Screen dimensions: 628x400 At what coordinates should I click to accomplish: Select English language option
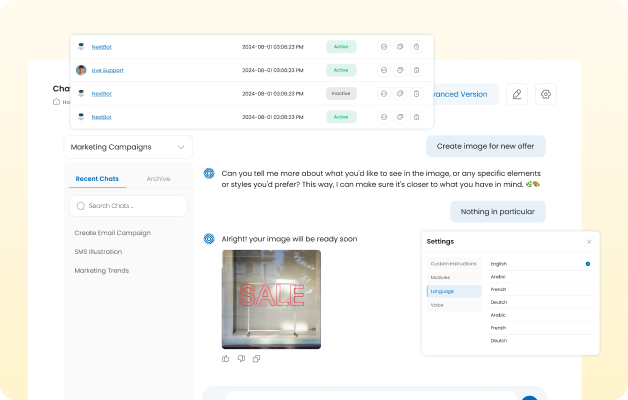499,263
